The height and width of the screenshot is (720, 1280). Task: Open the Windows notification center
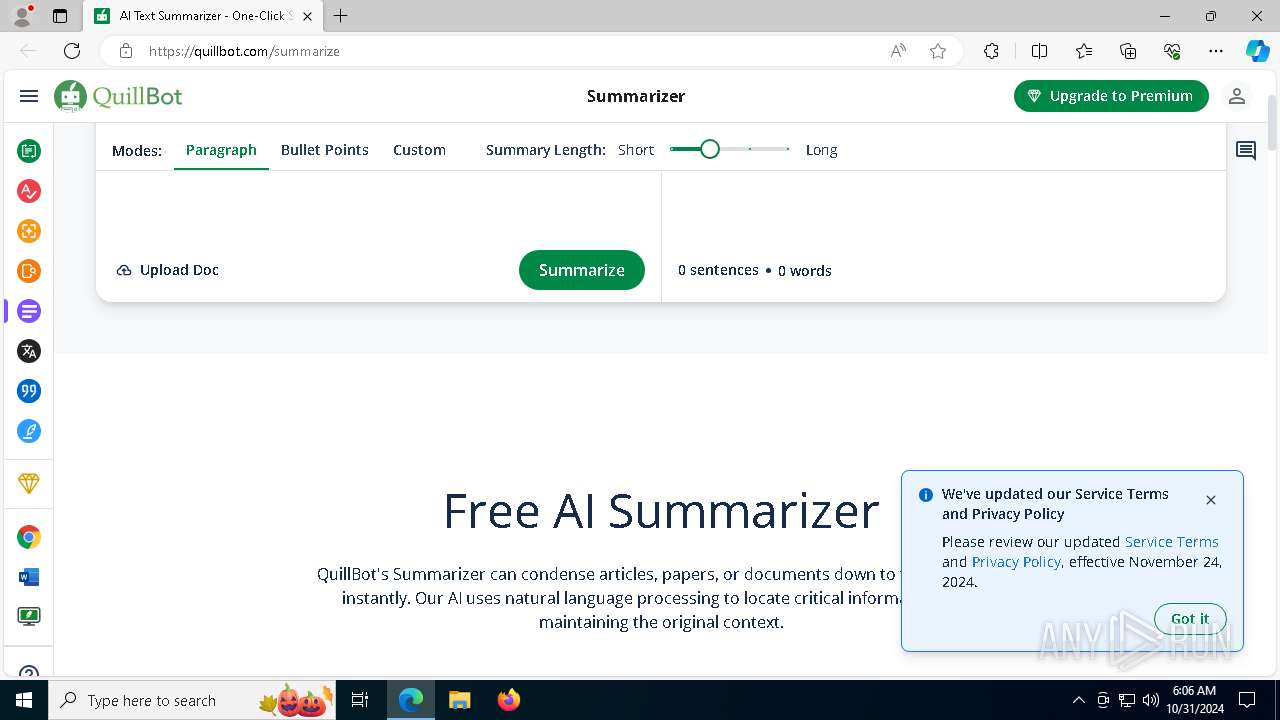(x=1247, y=700)
